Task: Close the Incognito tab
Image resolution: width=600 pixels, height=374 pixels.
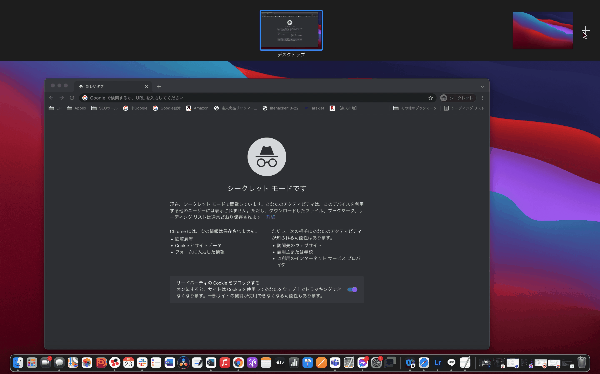Action: (x=146, y=87)
